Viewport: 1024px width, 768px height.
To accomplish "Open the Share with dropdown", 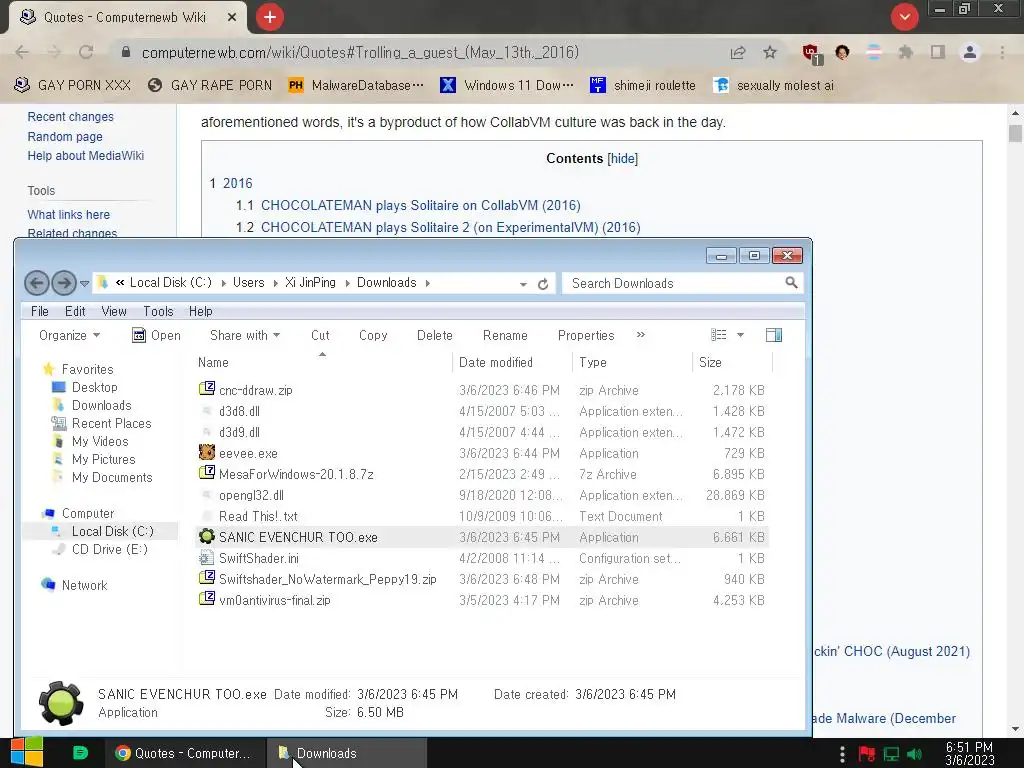I will (x=245, y=335).
